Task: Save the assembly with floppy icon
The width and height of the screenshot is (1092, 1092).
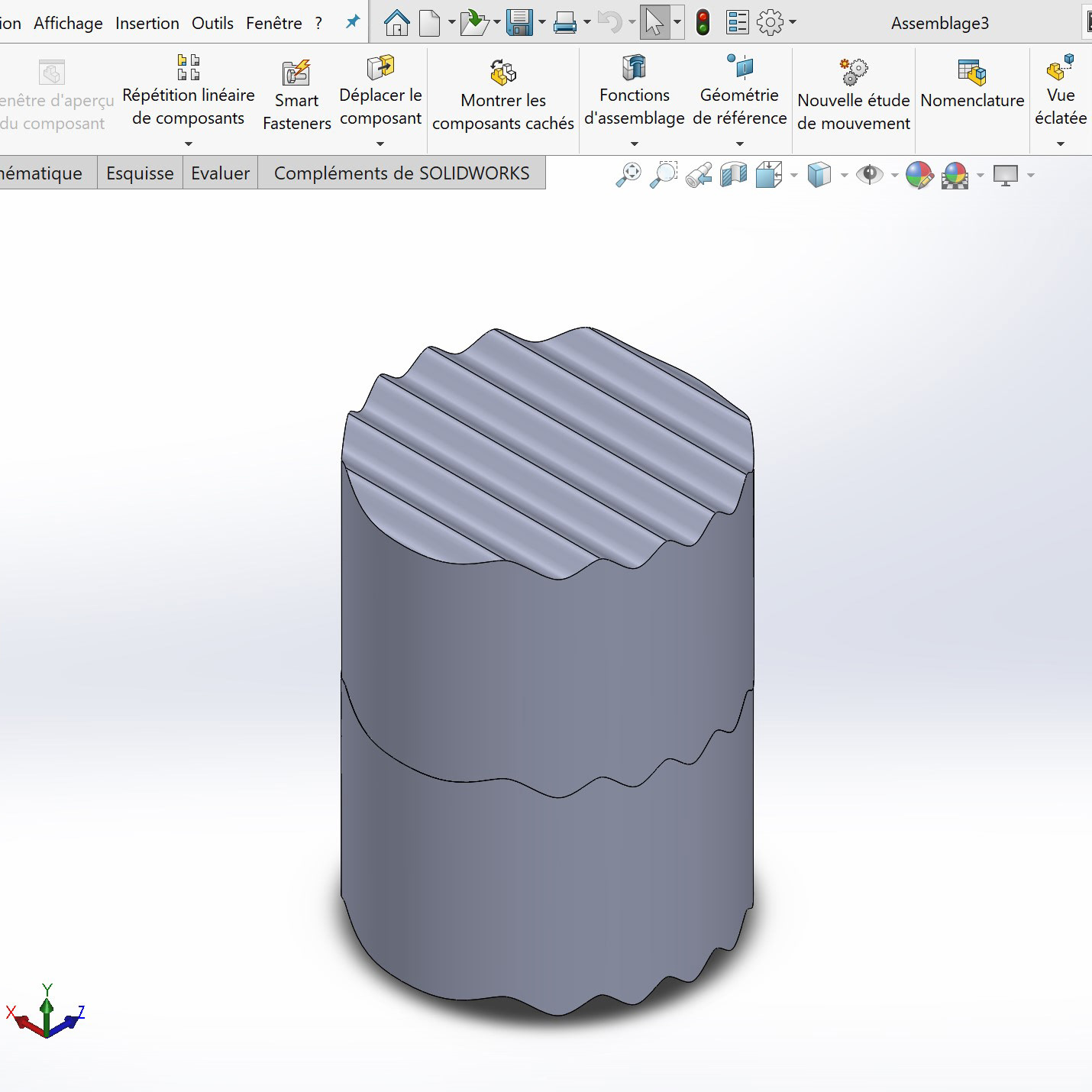Action: tap(519, 22)
